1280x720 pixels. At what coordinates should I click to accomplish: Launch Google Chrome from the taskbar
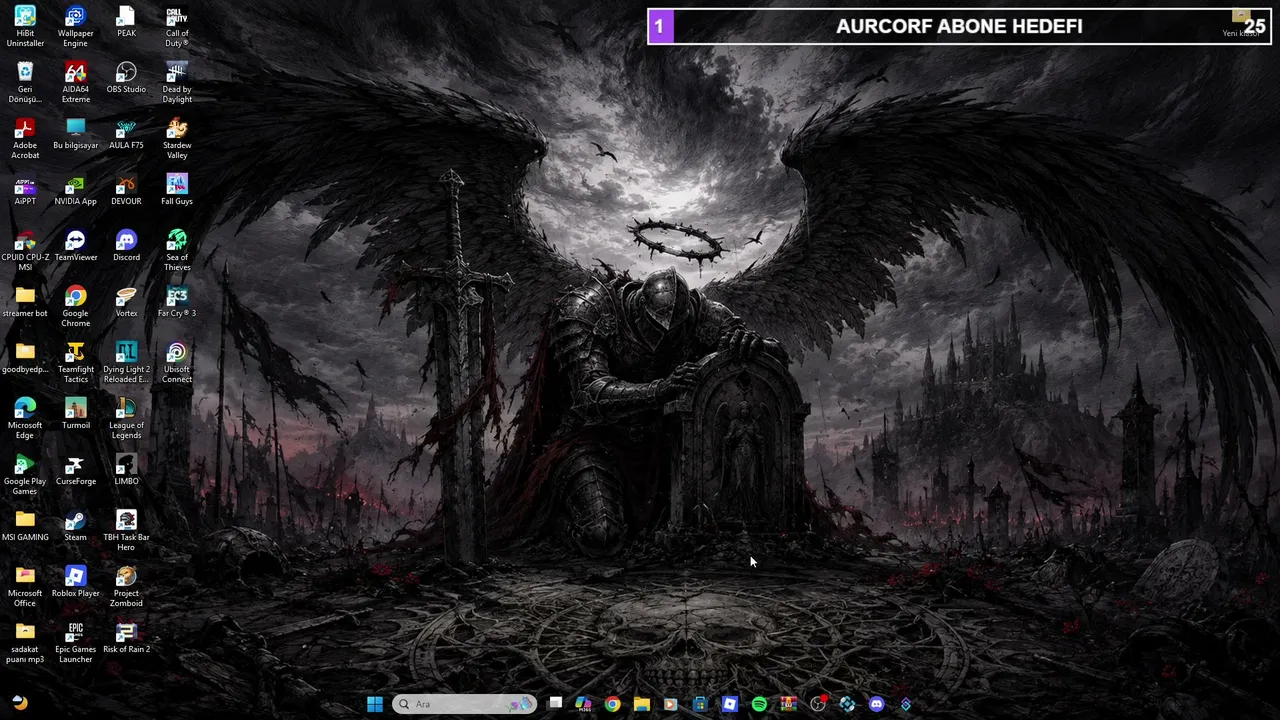[x=613, y=704]
